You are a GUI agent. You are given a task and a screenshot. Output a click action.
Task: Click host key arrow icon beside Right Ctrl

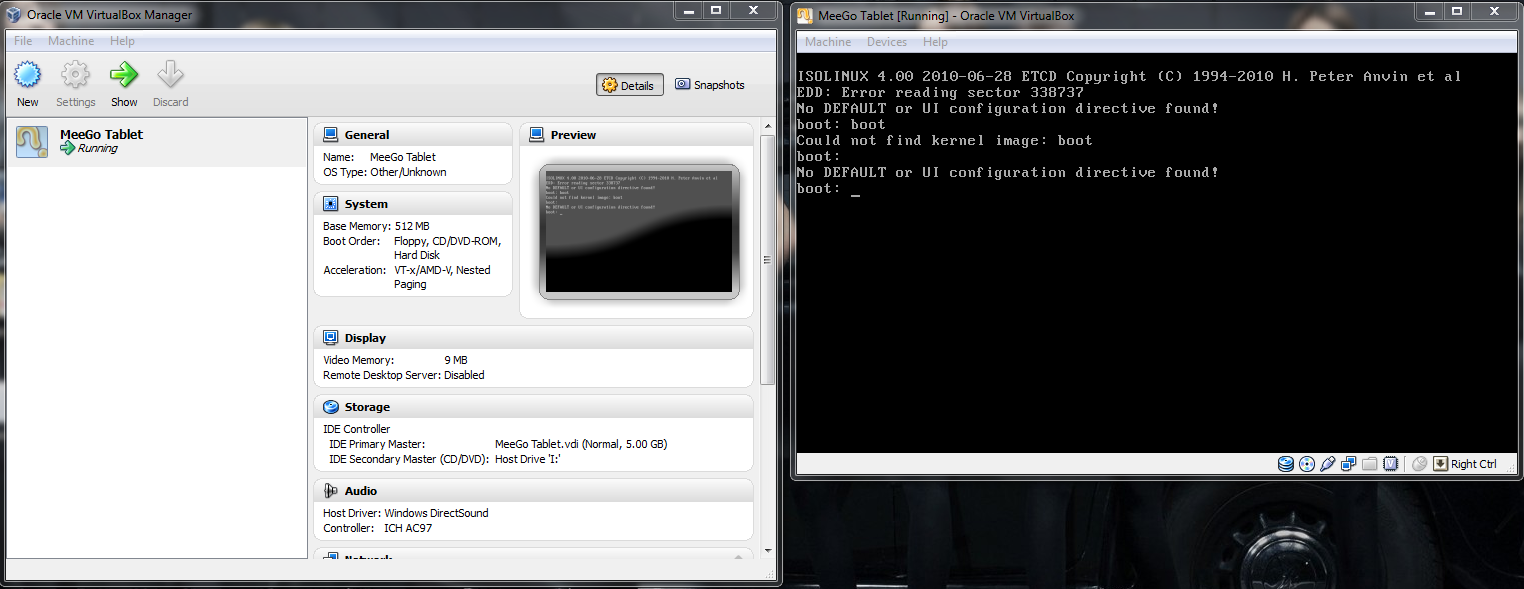1440,464
